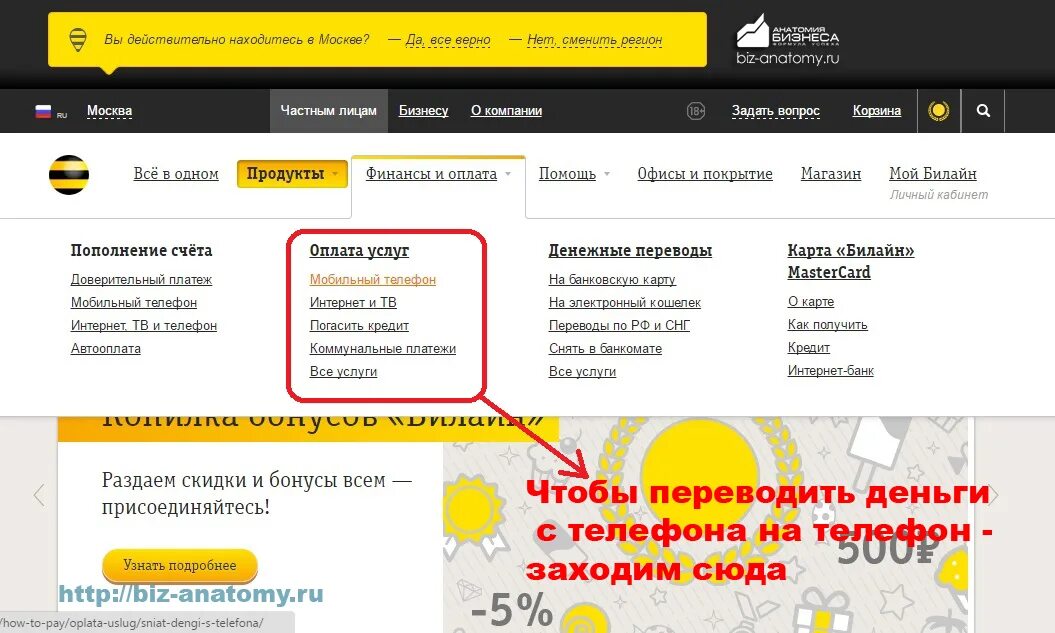
Task: Open Интернет, ТВ и телефон link
Action: (x=143, y=326)
